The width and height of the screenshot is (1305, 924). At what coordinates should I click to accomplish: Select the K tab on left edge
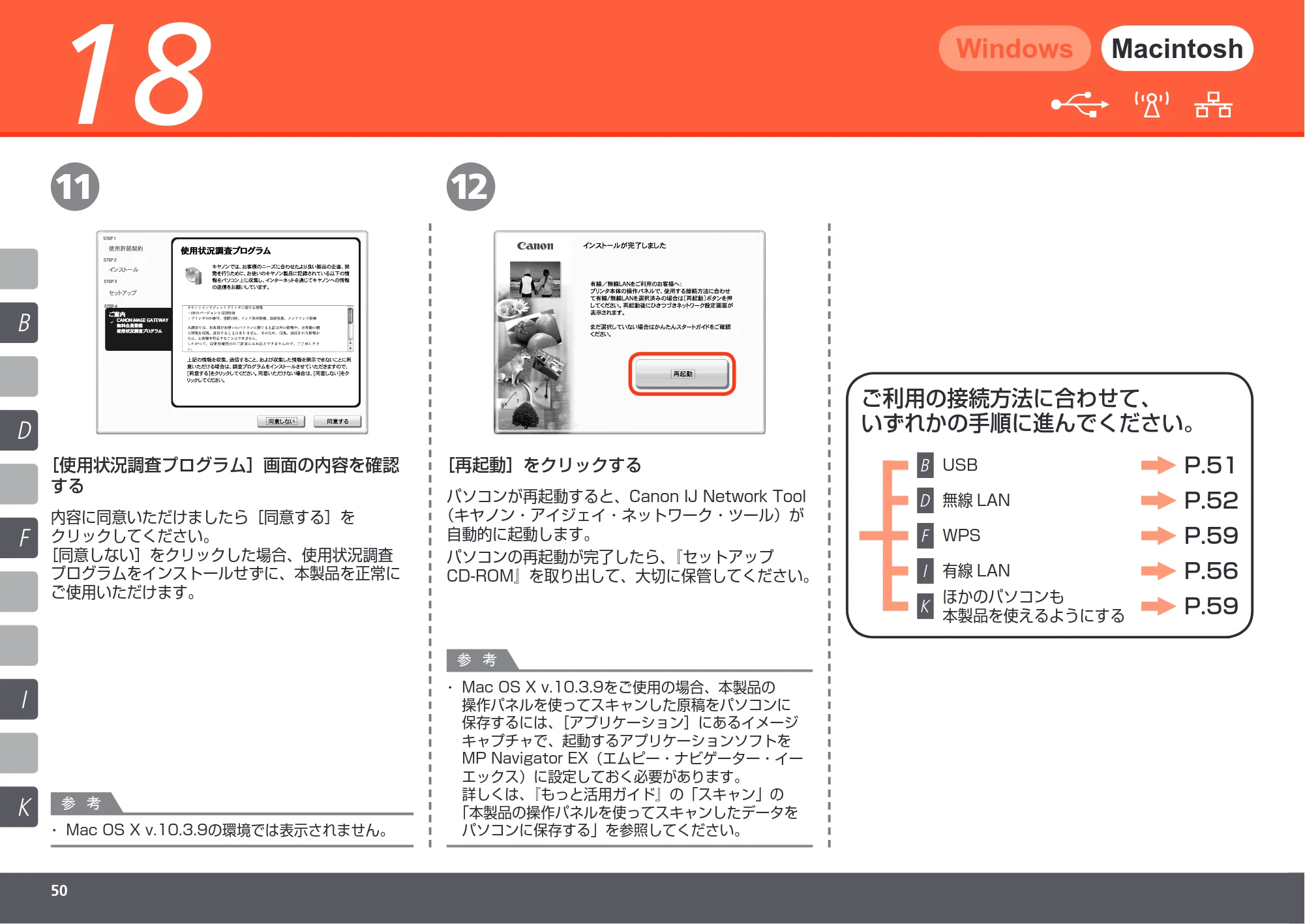click(x=19, y=807)
